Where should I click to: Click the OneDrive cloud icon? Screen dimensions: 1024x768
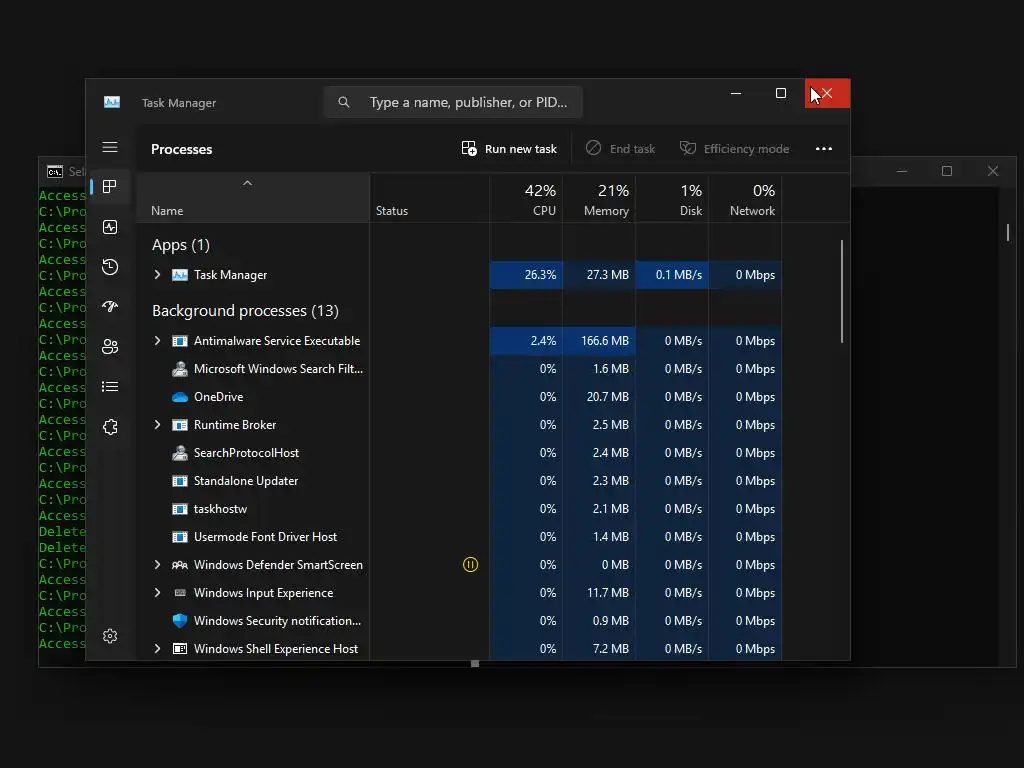click(180, 397)
